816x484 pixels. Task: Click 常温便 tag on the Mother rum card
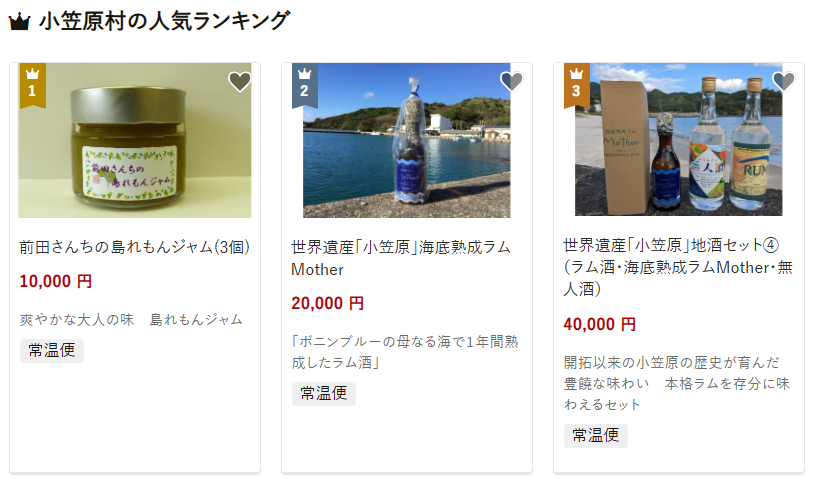[324, 394]
